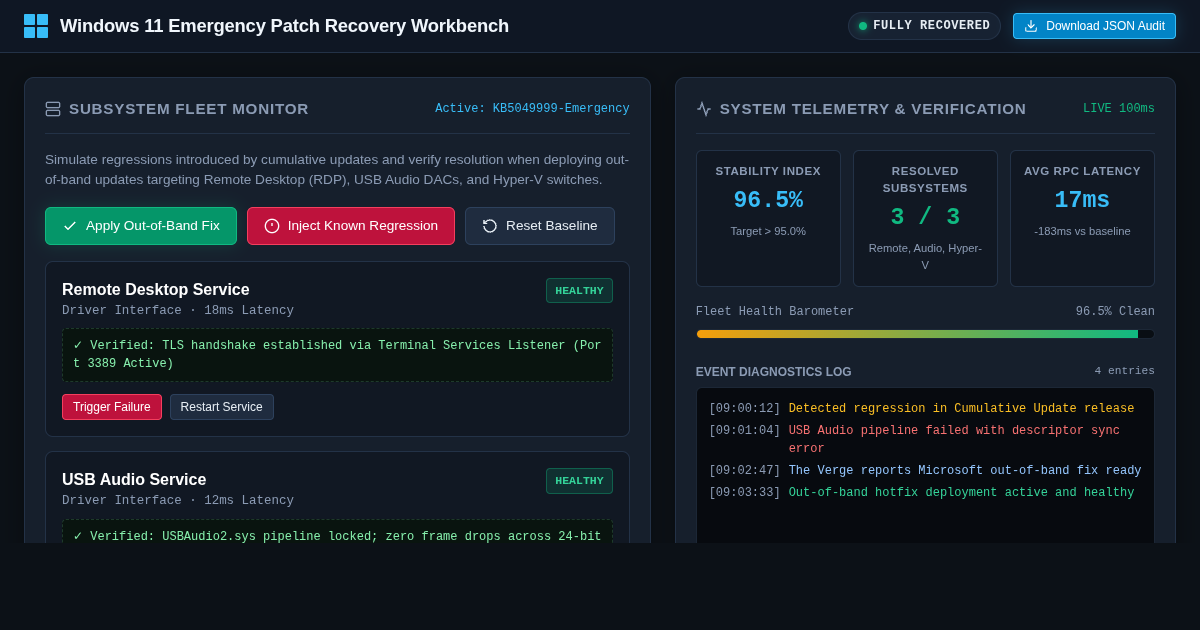
Task: Click the Windows 11 Emergency Patch Recovery Workbench title
Action: tap(284, 26)
